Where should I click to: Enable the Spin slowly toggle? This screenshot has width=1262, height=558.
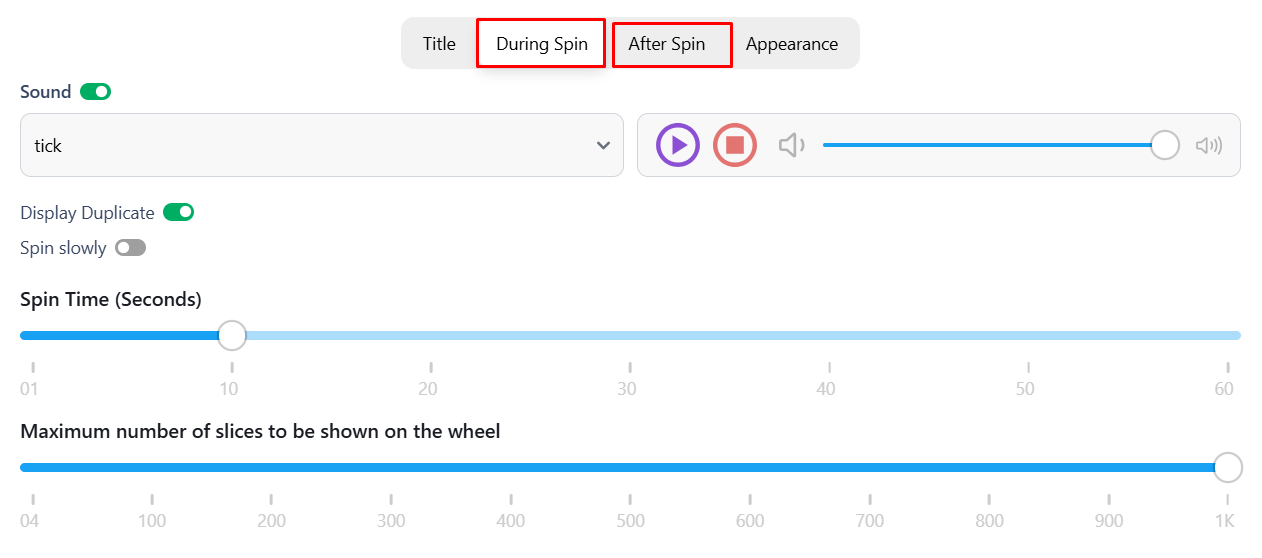coord(131,248)
